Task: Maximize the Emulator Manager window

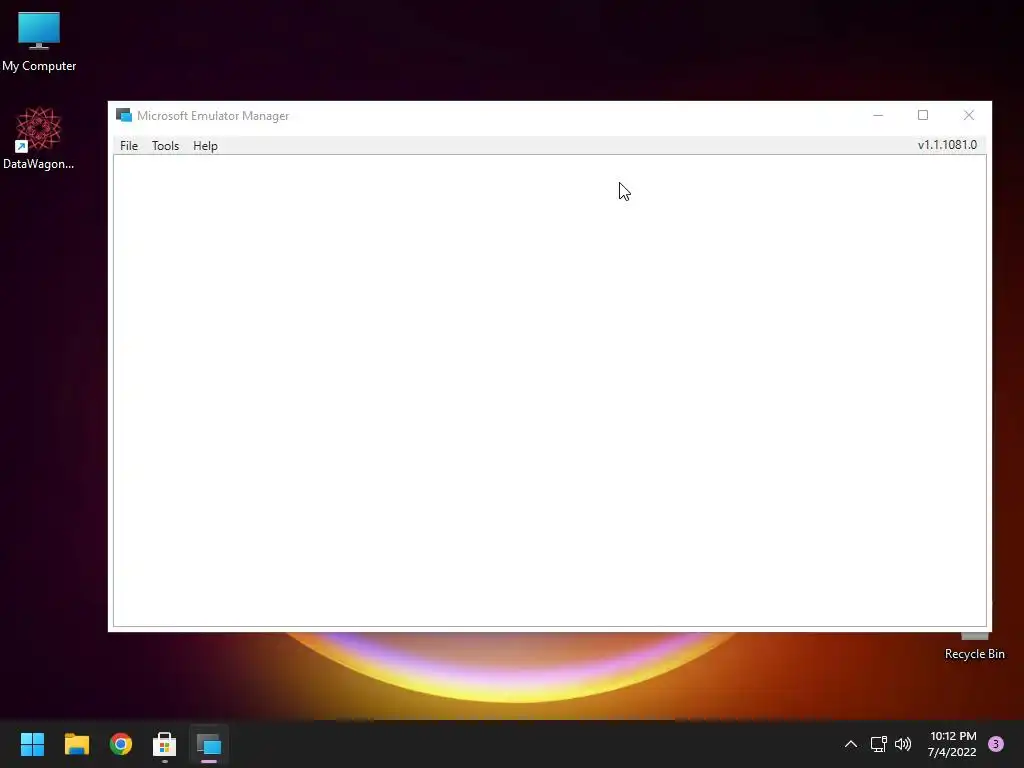Action: click(923, 116)
